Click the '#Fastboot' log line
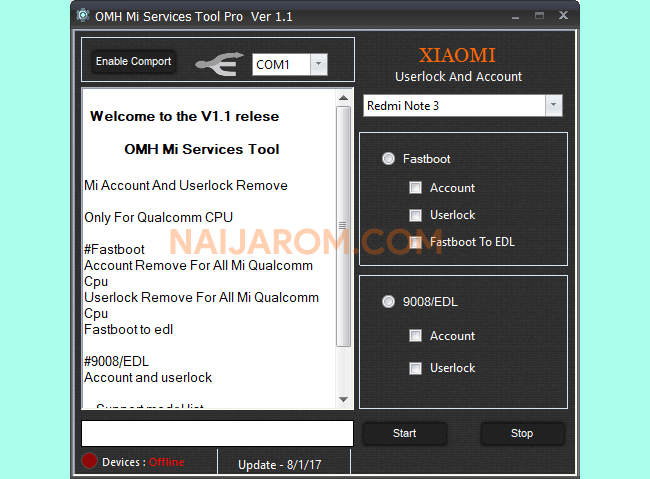The image size is (650, 479). tap(114, 249)
